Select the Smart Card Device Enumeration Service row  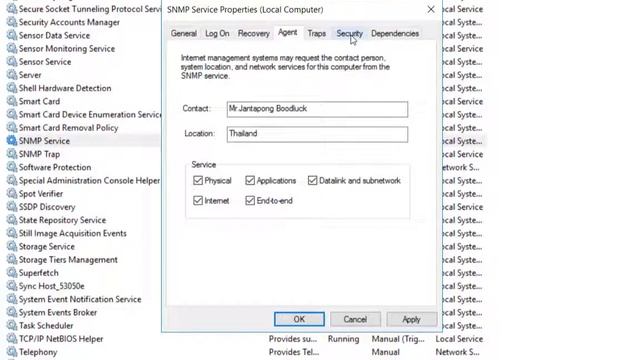[x=84, y=114]
